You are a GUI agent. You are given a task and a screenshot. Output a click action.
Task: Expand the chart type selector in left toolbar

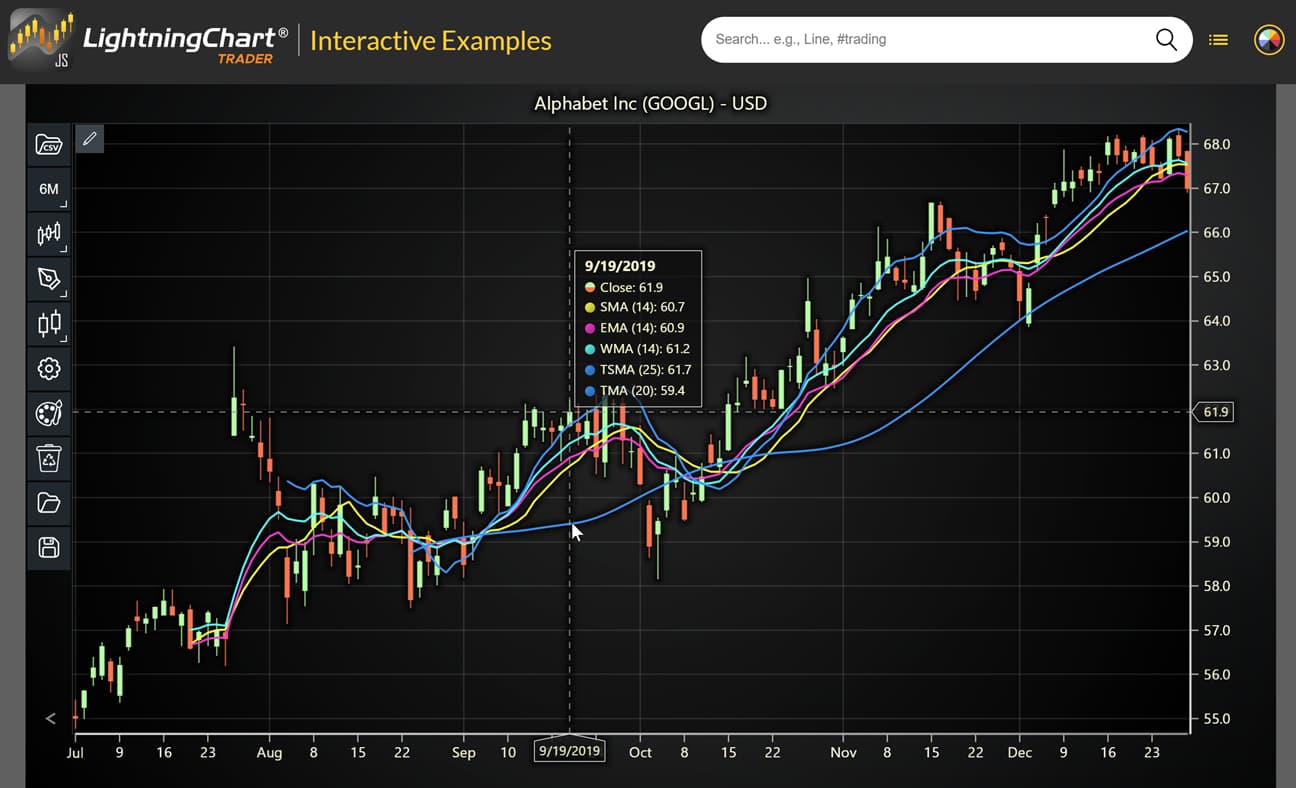point(49,234)
